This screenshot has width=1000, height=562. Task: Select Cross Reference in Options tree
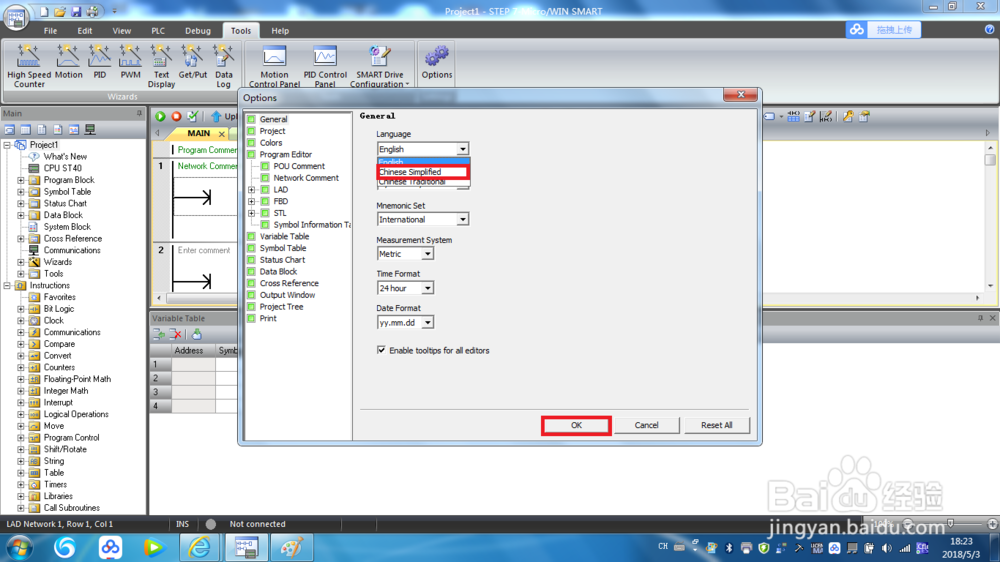coord(289,283)
